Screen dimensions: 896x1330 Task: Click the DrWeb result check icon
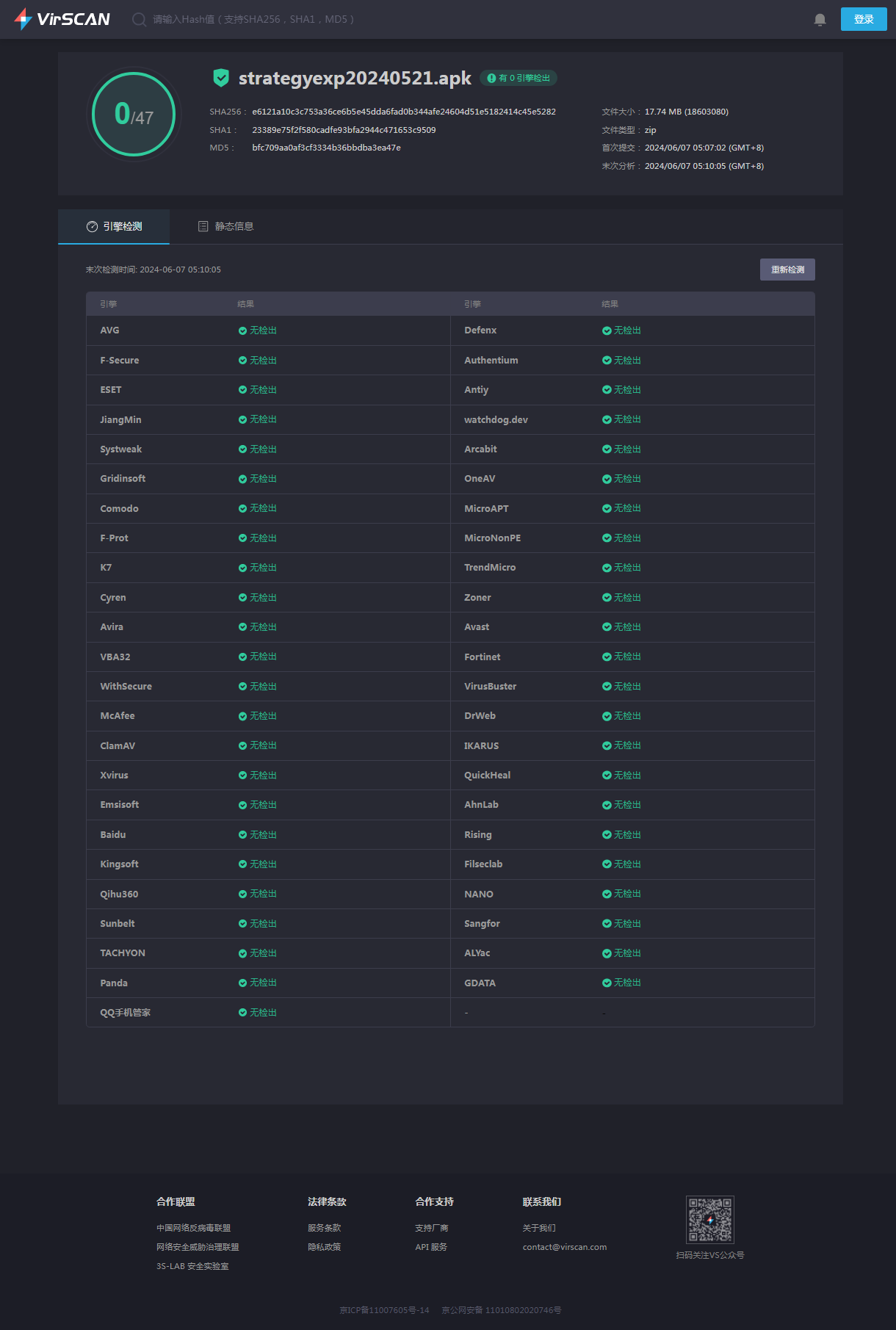(x=607, y=716)
